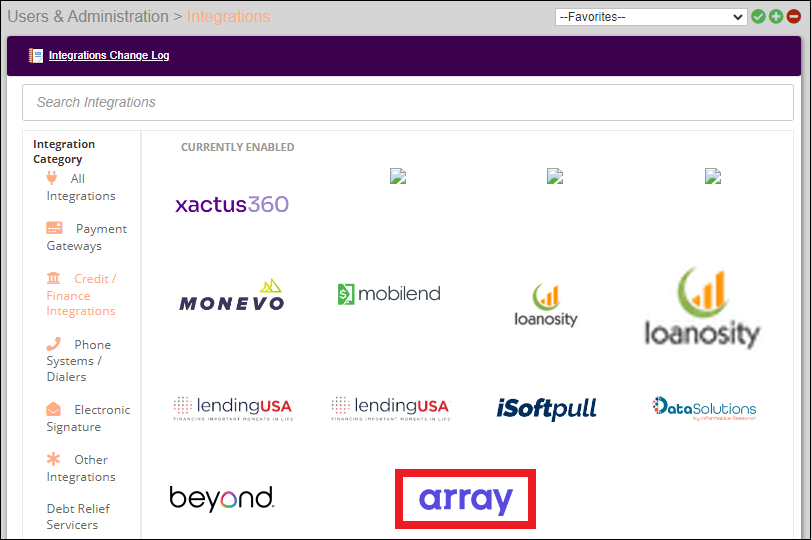Open the DataSolutions integration
Viewport: 812px width, 540px height.
(x=704, y=408)
